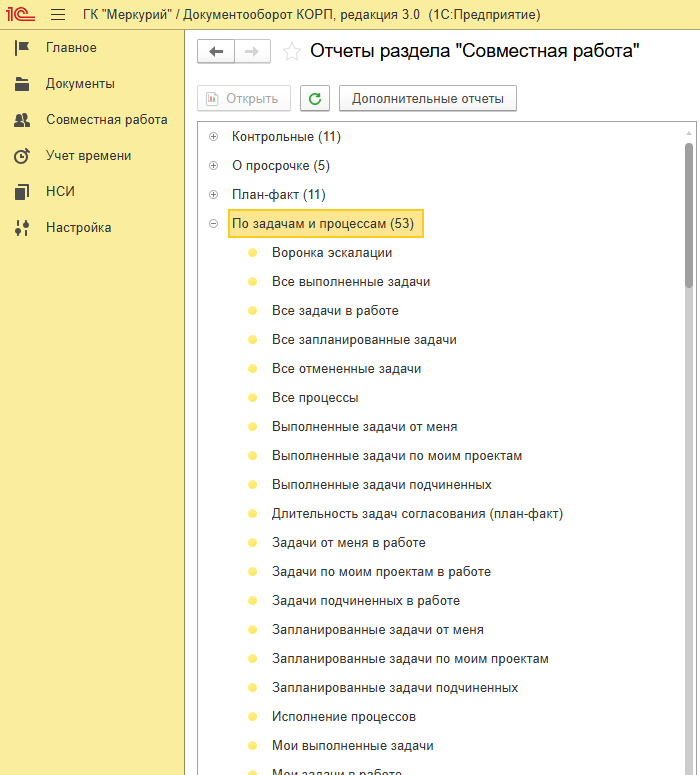Click the green refresh icon button

coord(315,98)
